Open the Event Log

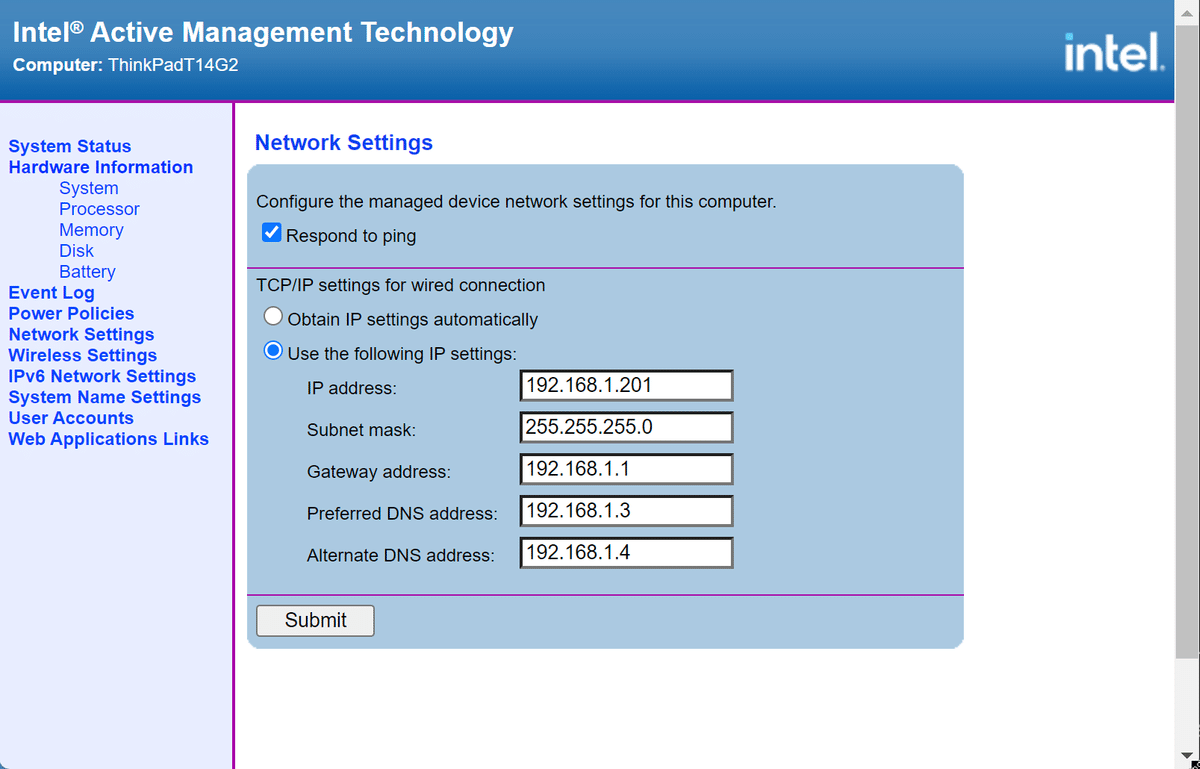coord(51,293)
